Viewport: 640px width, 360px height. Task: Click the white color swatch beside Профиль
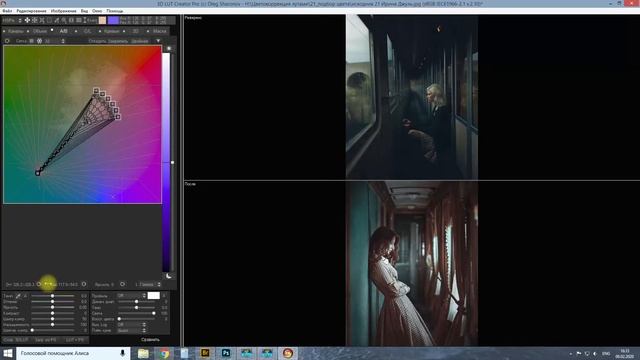pyautogui.click(x=153, y=296)
